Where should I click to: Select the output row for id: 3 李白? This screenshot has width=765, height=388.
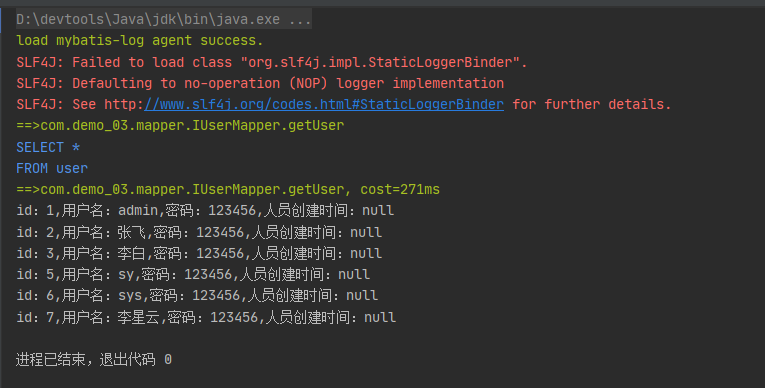click(199, 253)
